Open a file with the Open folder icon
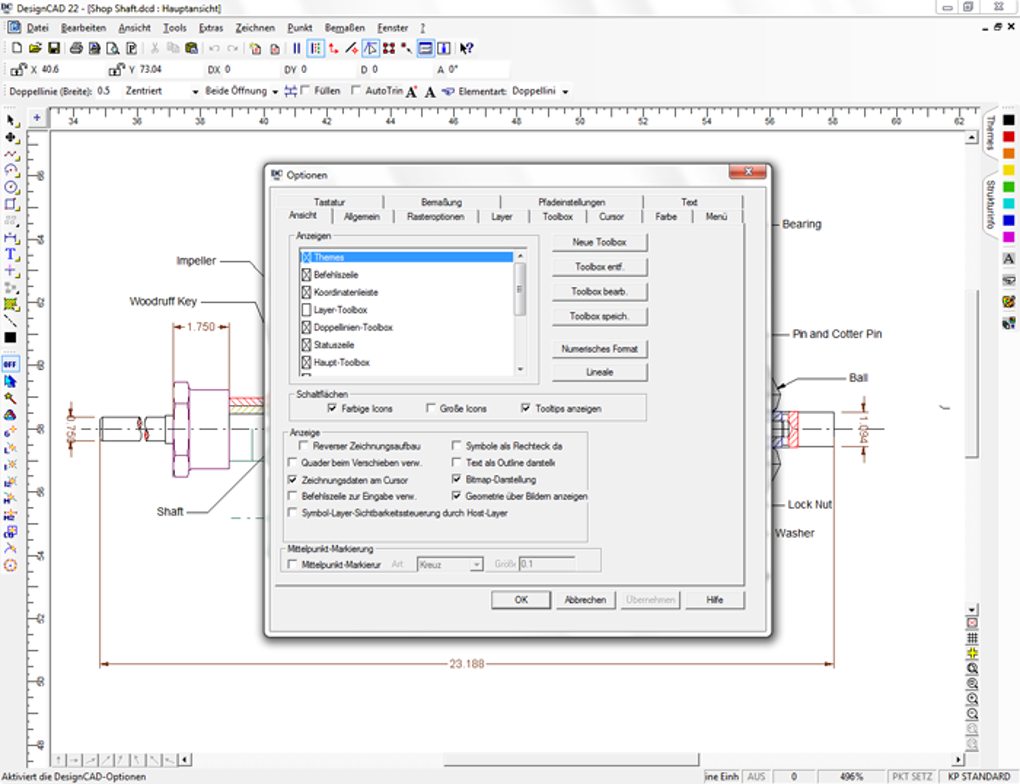The image size is (1020, 784). tap(35, 47)
